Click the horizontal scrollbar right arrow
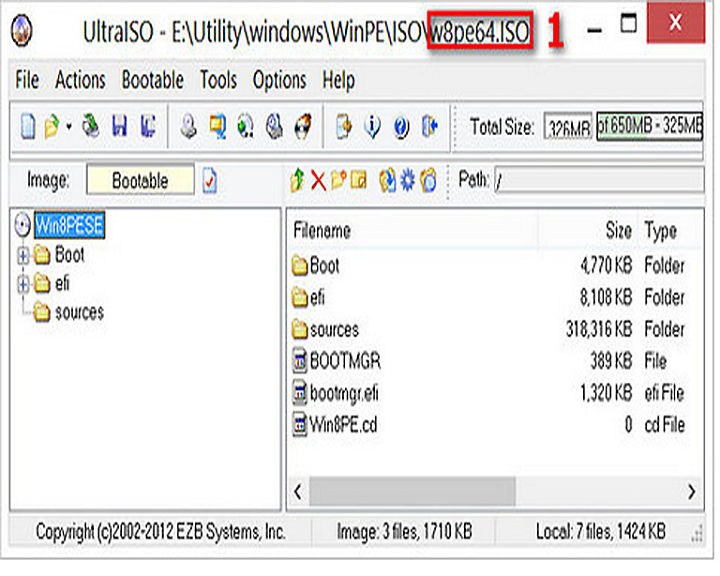The image size is (720, 576). 692,491
